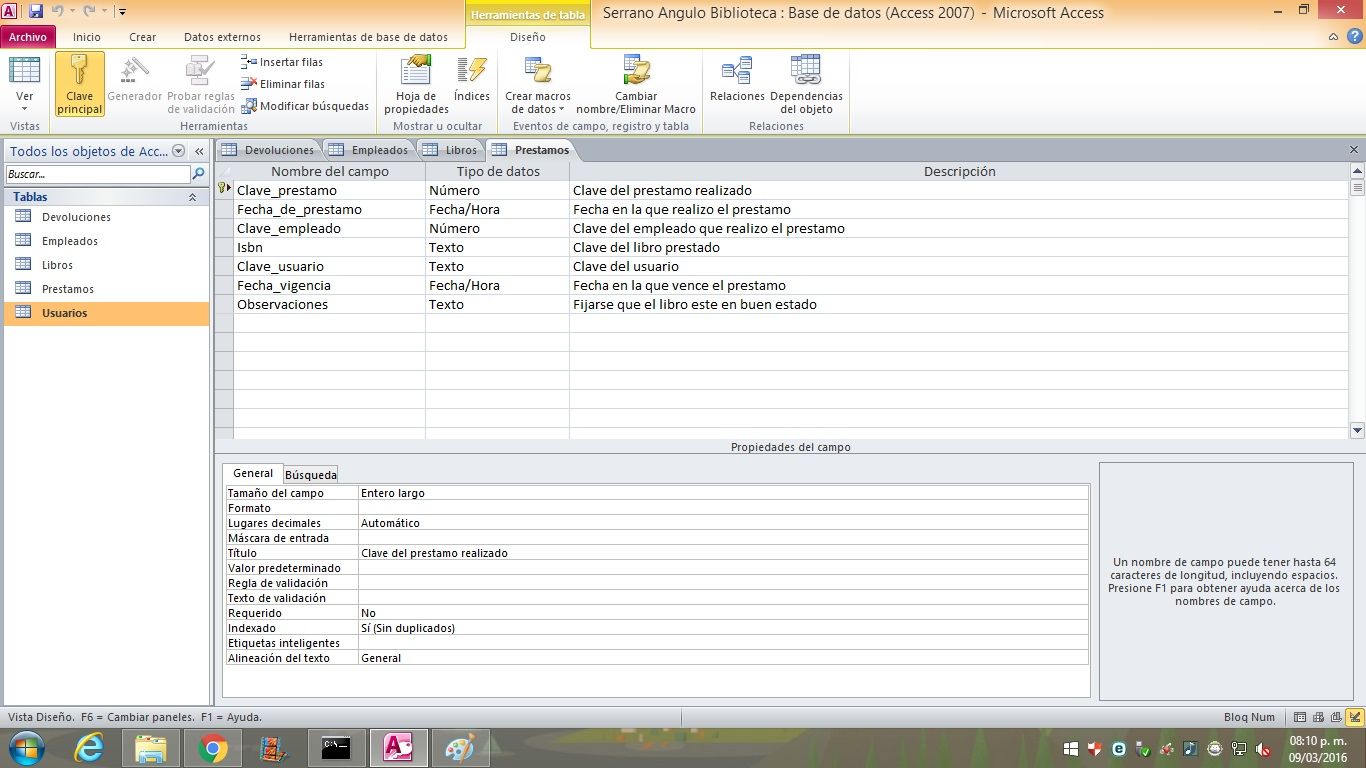Viewport: 1366px width, 768px height.
Task: Toggle the Hoja de propiedades pane
Action: 416,84
